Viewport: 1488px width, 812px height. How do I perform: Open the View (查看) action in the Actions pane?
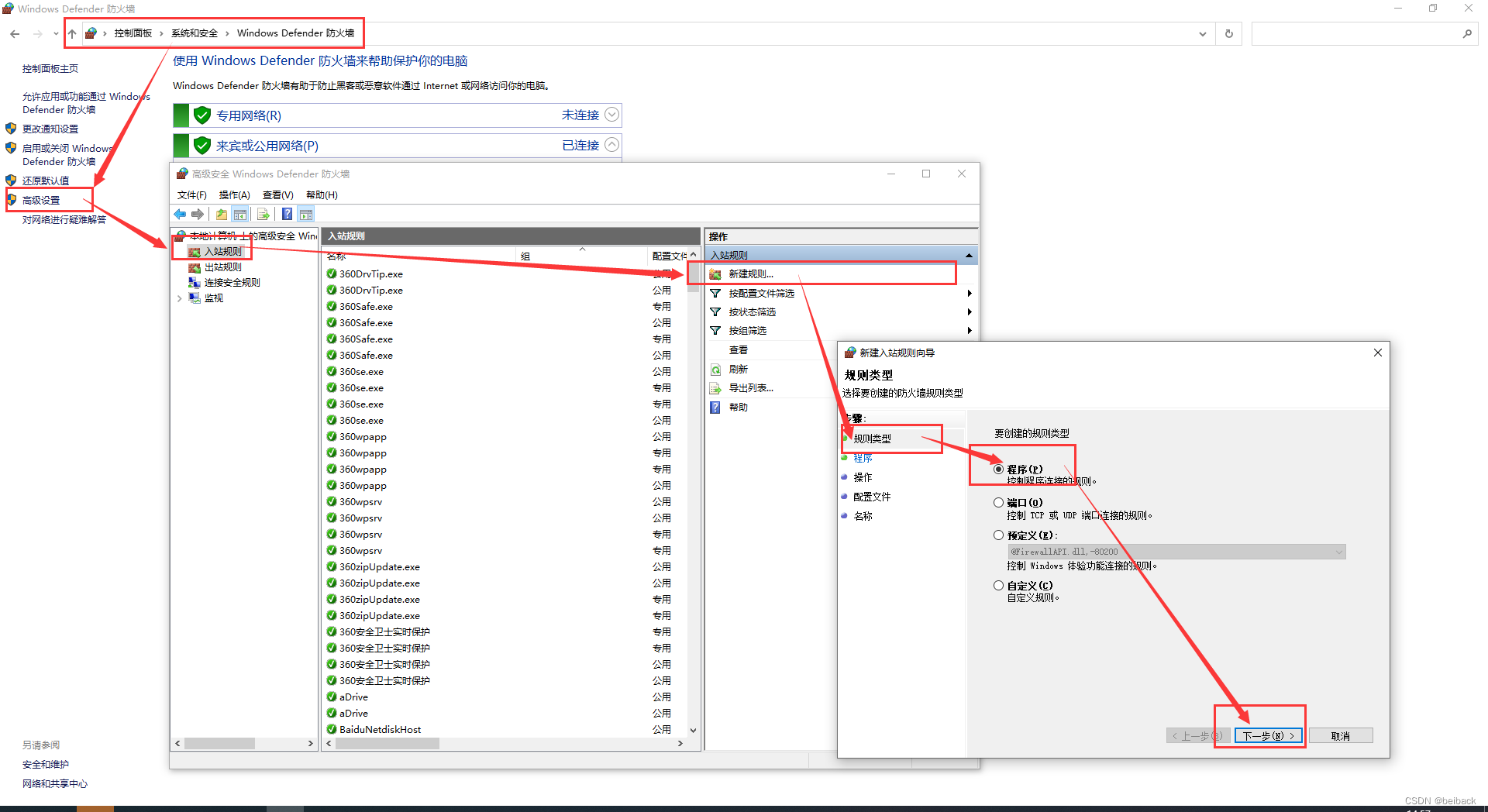coord(738,350)
